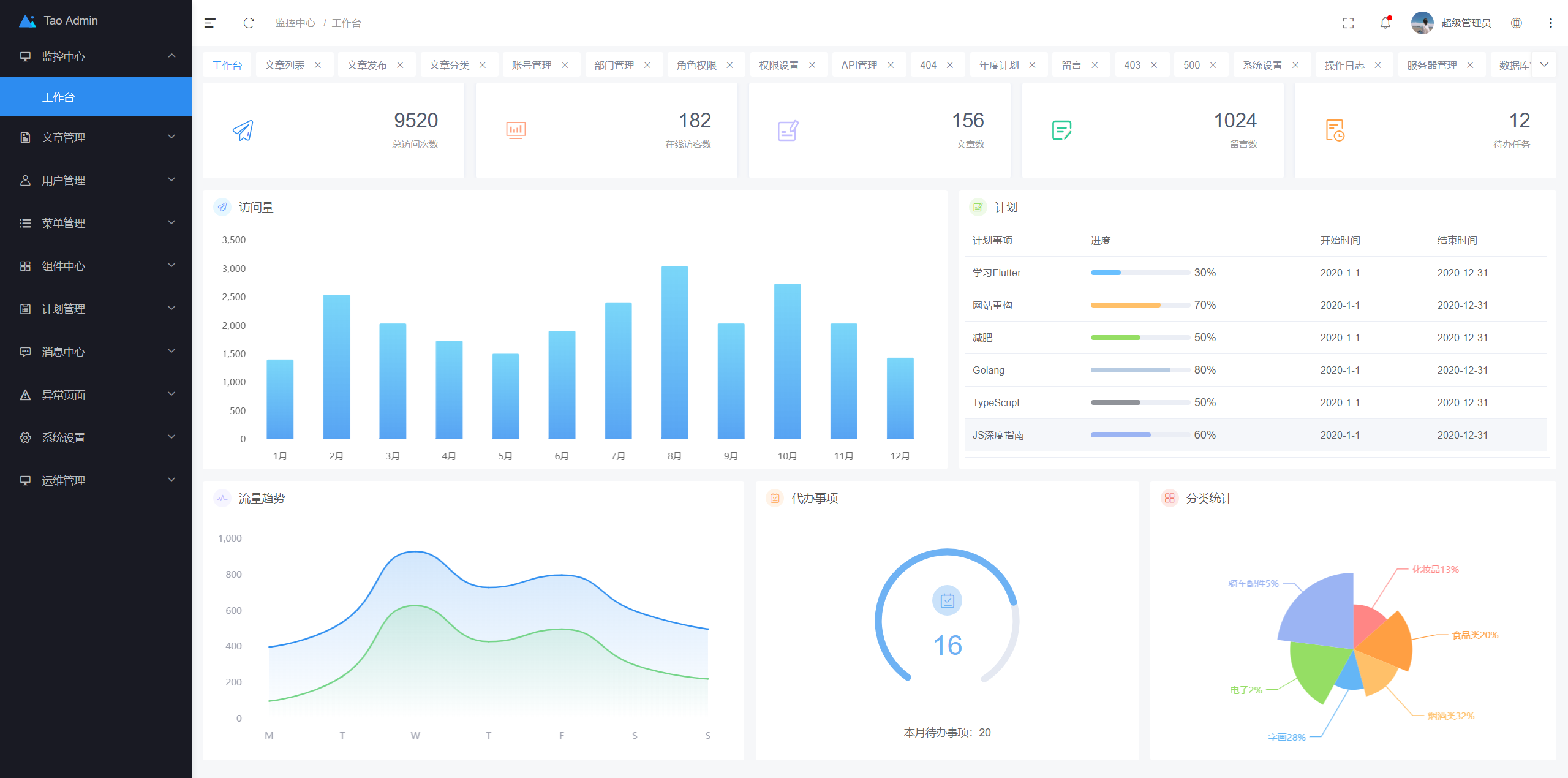Click the 监控中心 breadcrumb link
The width and height of the screenshot is (1568, 778).
pos(295,23)
